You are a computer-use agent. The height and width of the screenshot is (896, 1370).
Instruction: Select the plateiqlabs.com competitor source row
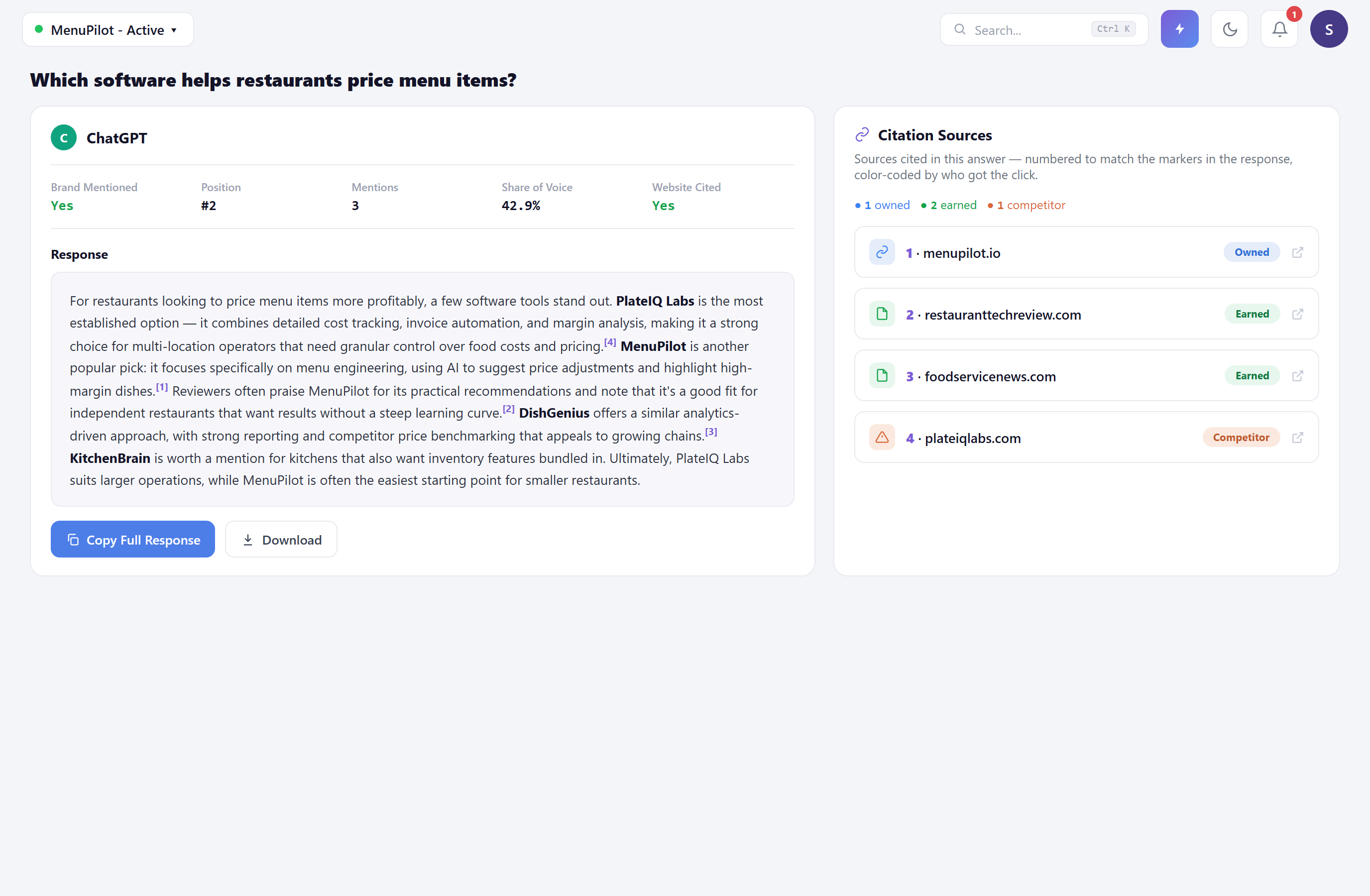coord(1086,438)
